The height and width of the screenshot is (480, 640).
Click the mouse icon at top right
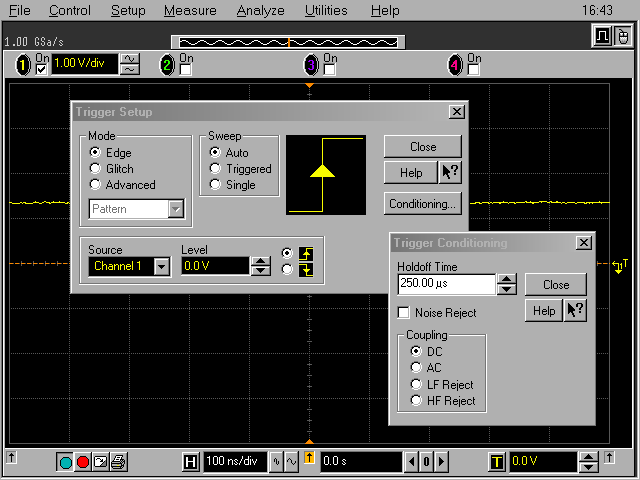tap(622, 37)
